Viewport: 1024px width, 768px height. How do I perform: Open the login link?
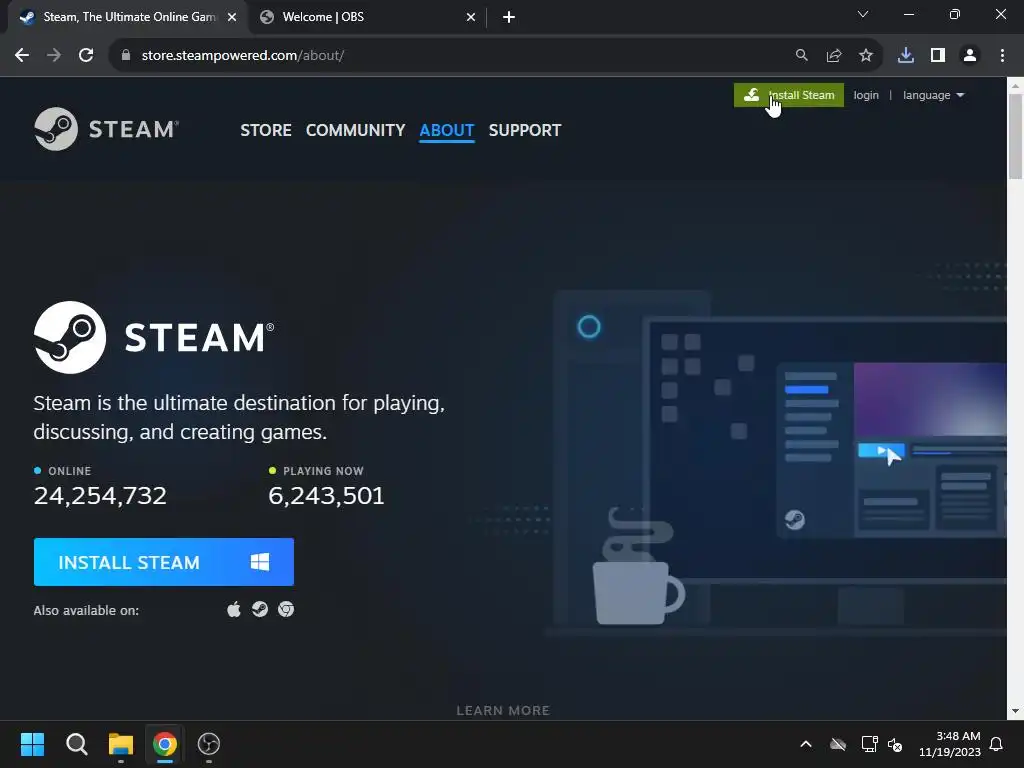[x=865, y=95]
